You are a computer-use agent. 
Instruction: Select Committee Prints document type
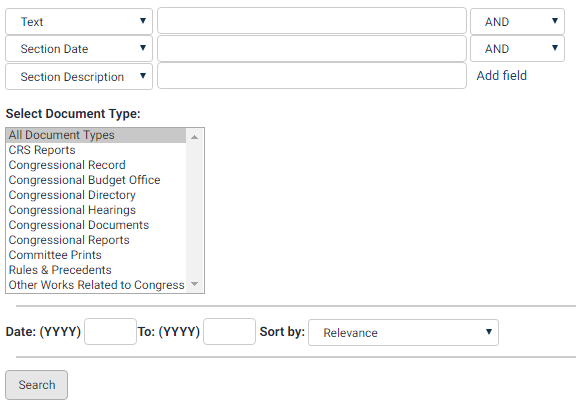(96, 255)
